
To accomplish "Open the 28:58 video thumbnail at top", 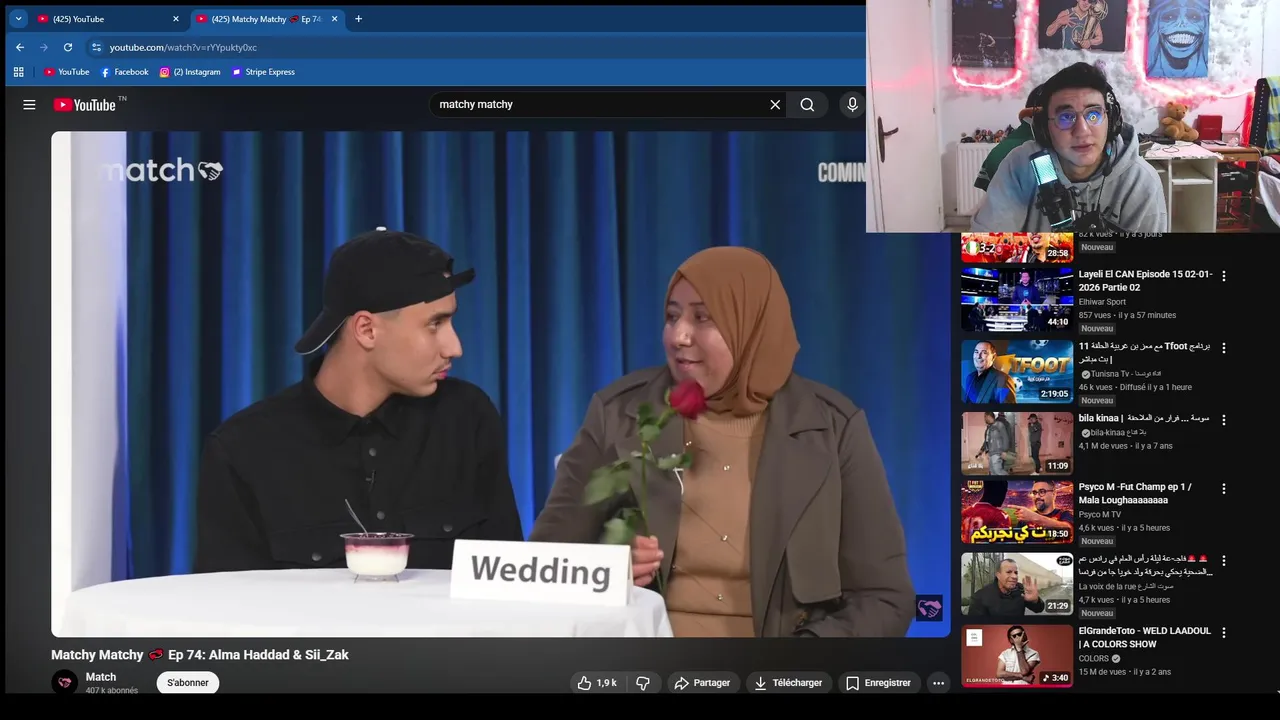I will pos(1017,247).
